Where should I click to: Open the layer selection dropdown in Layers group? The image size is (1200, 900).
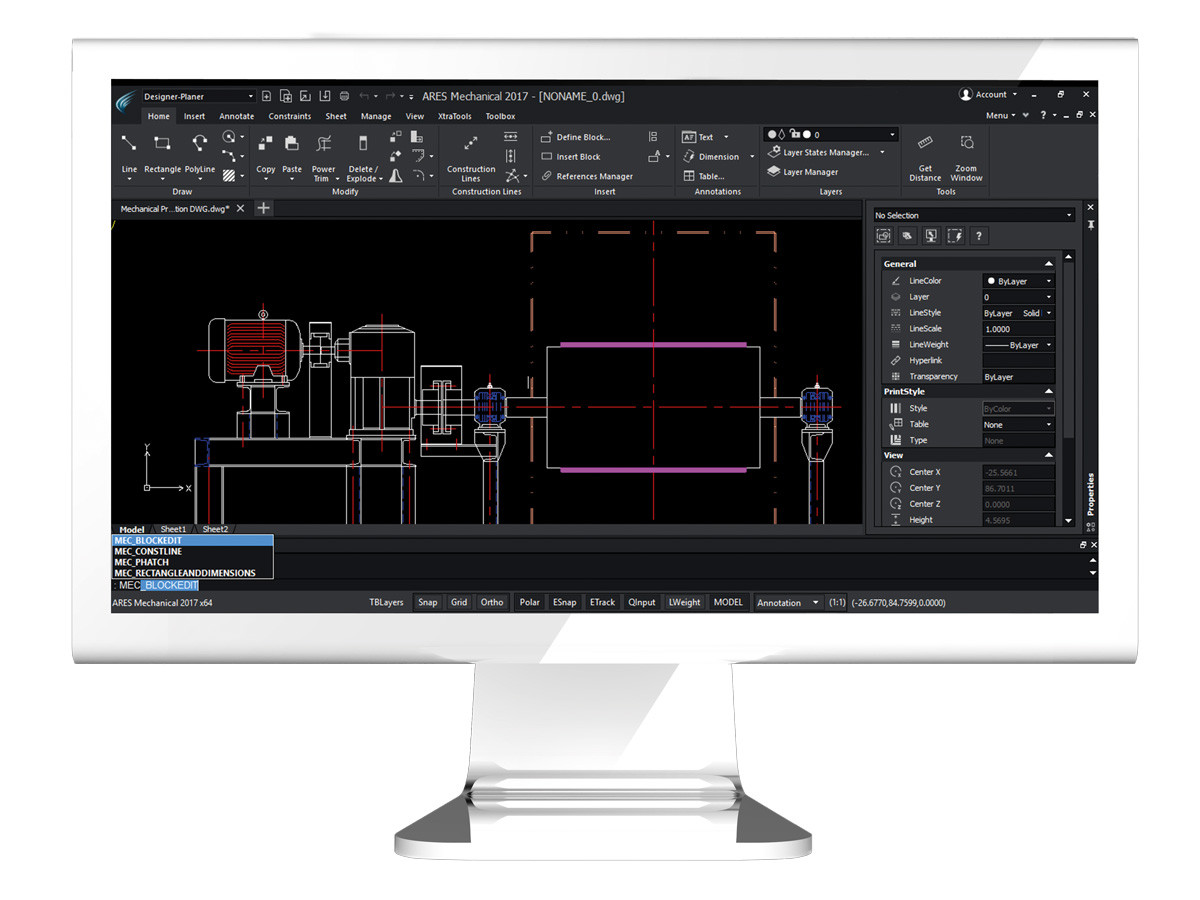pos(830,134)
